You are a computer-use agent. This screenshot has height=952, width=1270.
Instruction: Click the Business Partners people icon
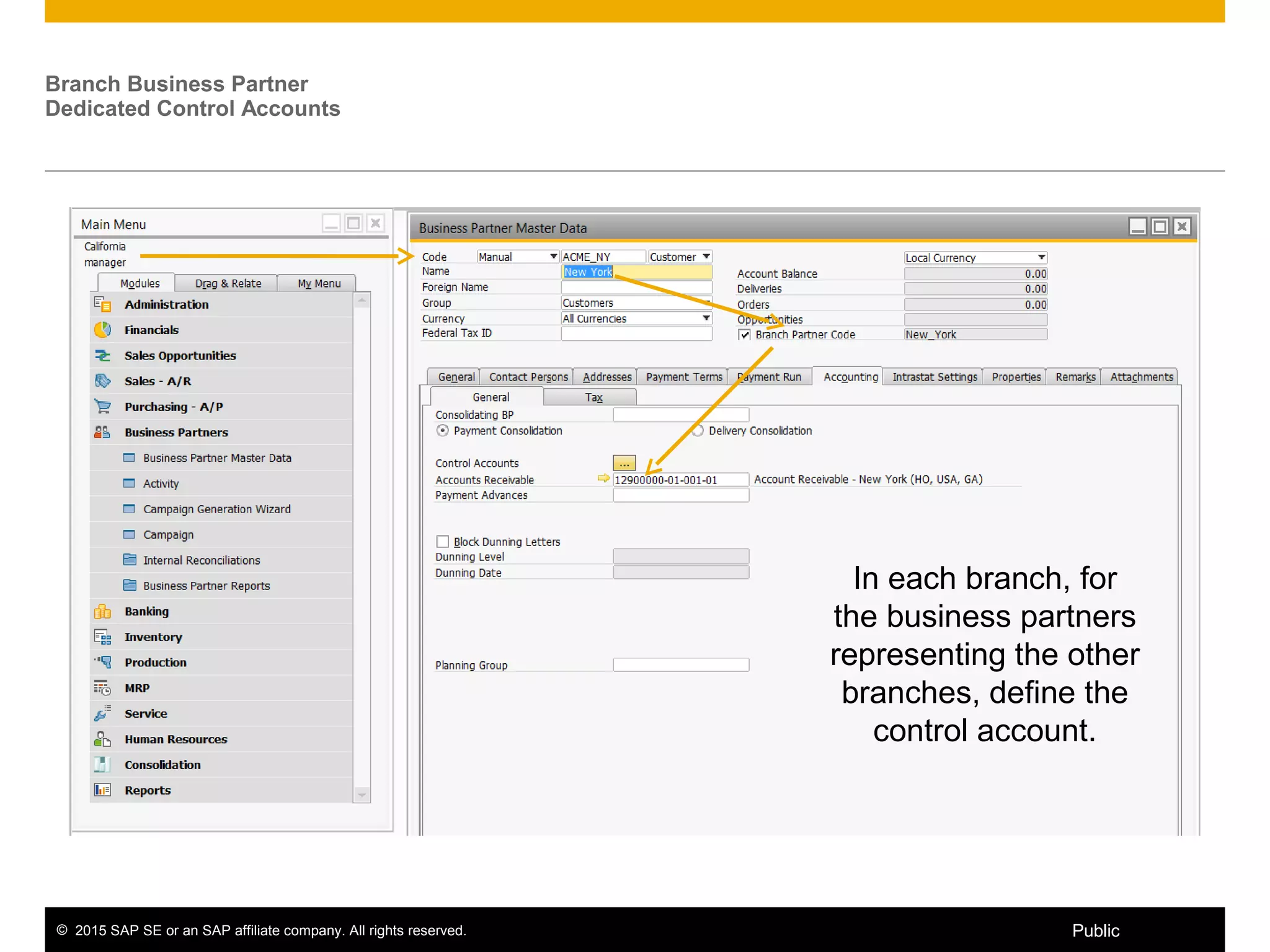coord(102,432)
